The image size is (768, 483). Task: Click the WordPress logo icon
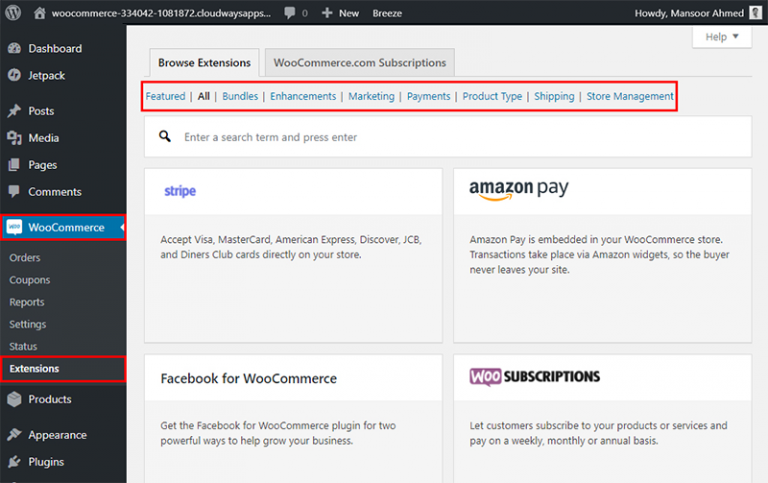pos(13,13)
